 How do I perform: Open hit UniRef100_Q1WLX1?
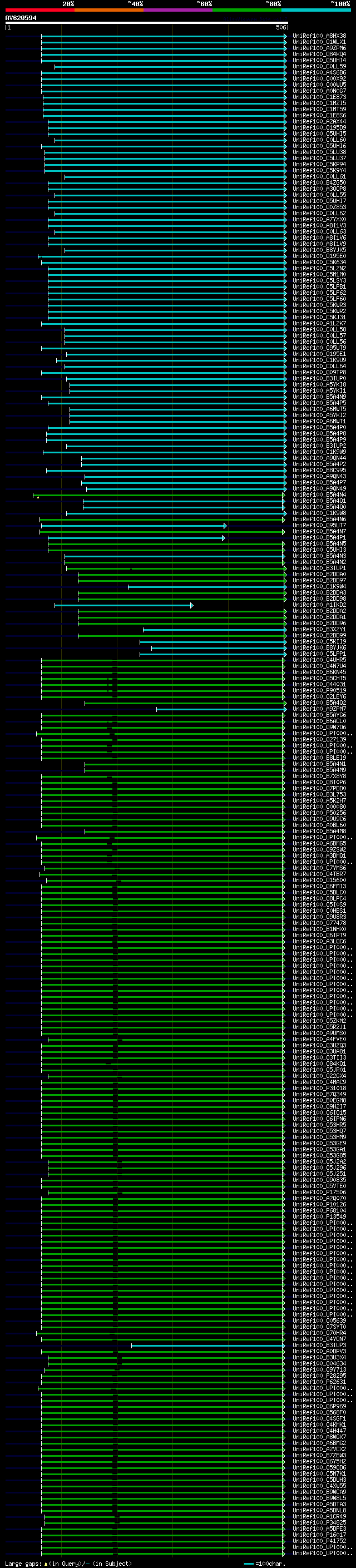click(319, 42)
